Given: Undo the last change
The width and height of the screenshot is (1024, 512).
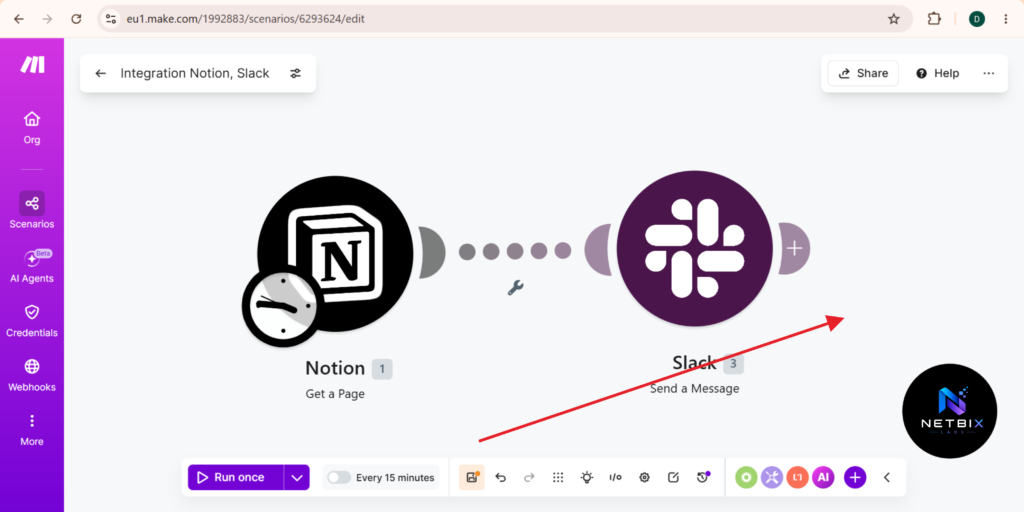Looking at the screenshot, I should [x=501, y=477].
